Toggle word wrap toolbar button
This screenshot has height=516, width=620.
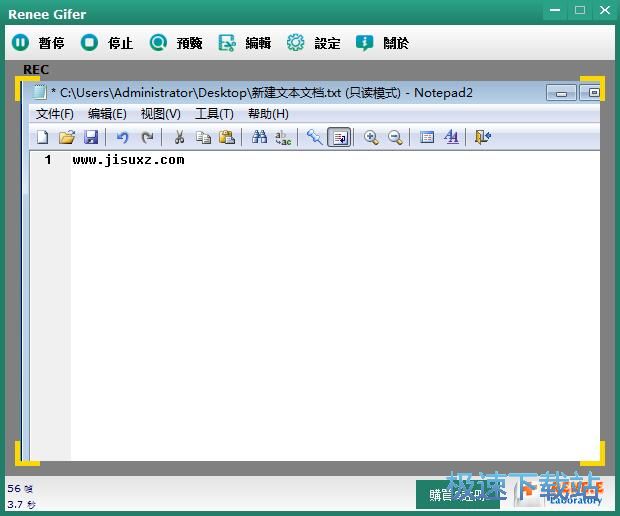(339, 137)
